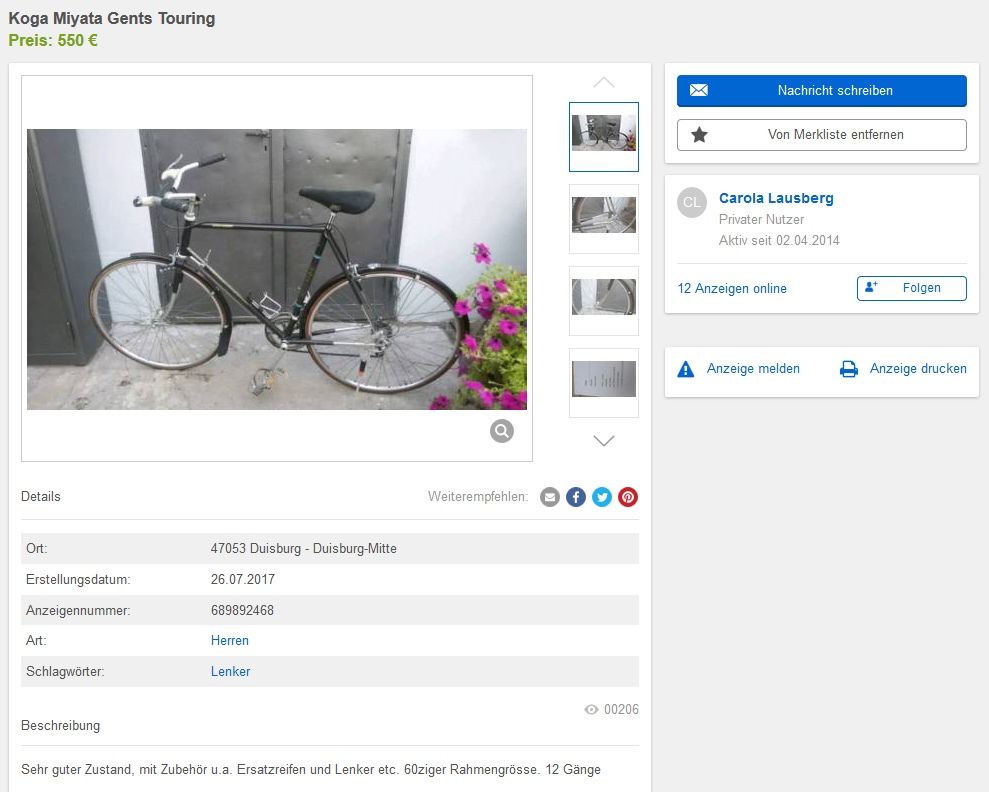Select the first bicycle thumbnail
This screenshot has height=792, width=989.
pos(604,136)
